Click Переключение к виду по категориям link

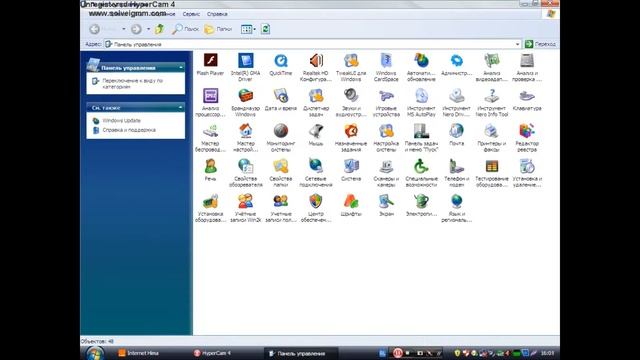point(133,84)
